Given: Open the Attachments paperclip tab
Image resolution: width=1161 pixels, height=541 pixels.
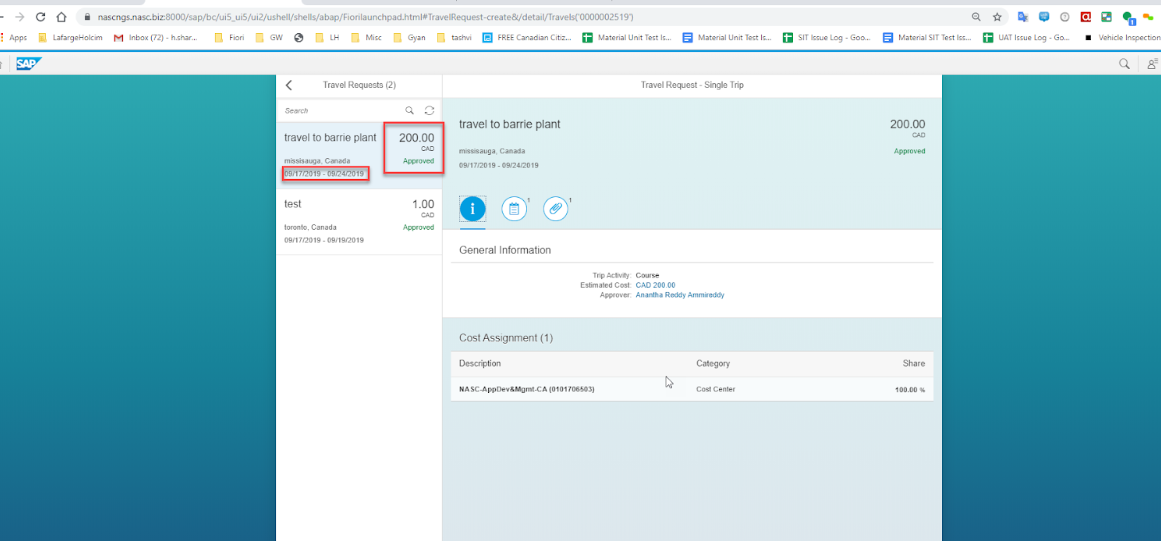Looking at the screenshot, I should (555, 209).
